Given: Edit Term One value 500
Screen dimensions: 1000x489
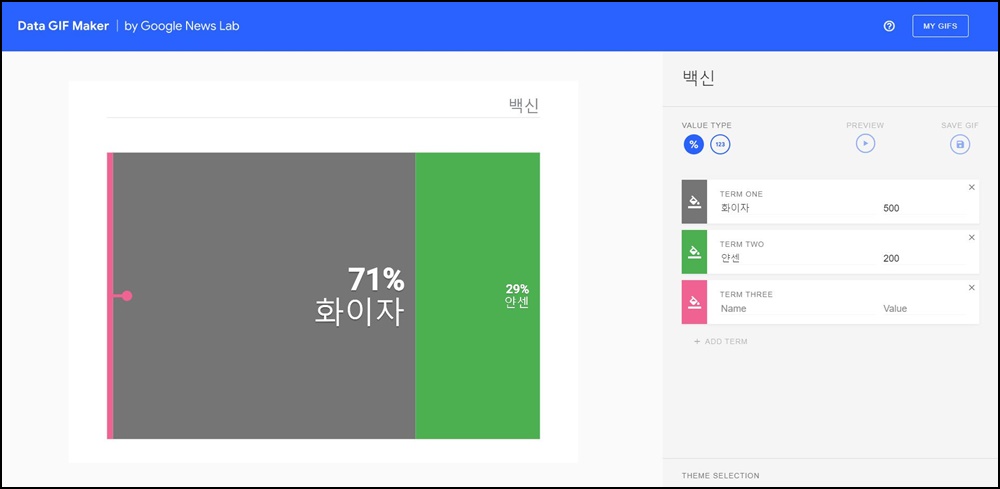Looking at the screenshot, I should (x=923, y=208).
